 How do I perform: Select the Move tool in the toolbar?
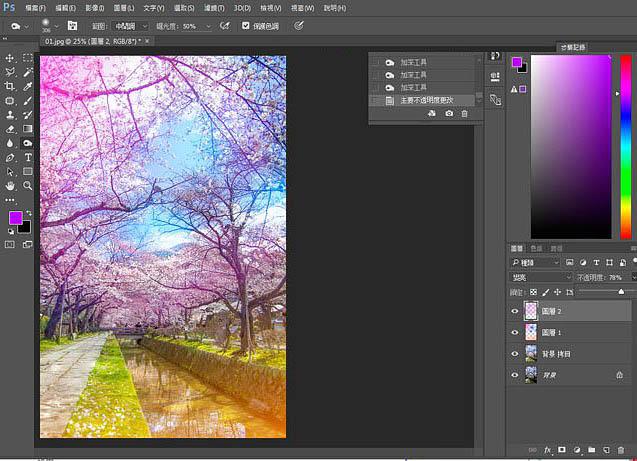coord(10,58)
